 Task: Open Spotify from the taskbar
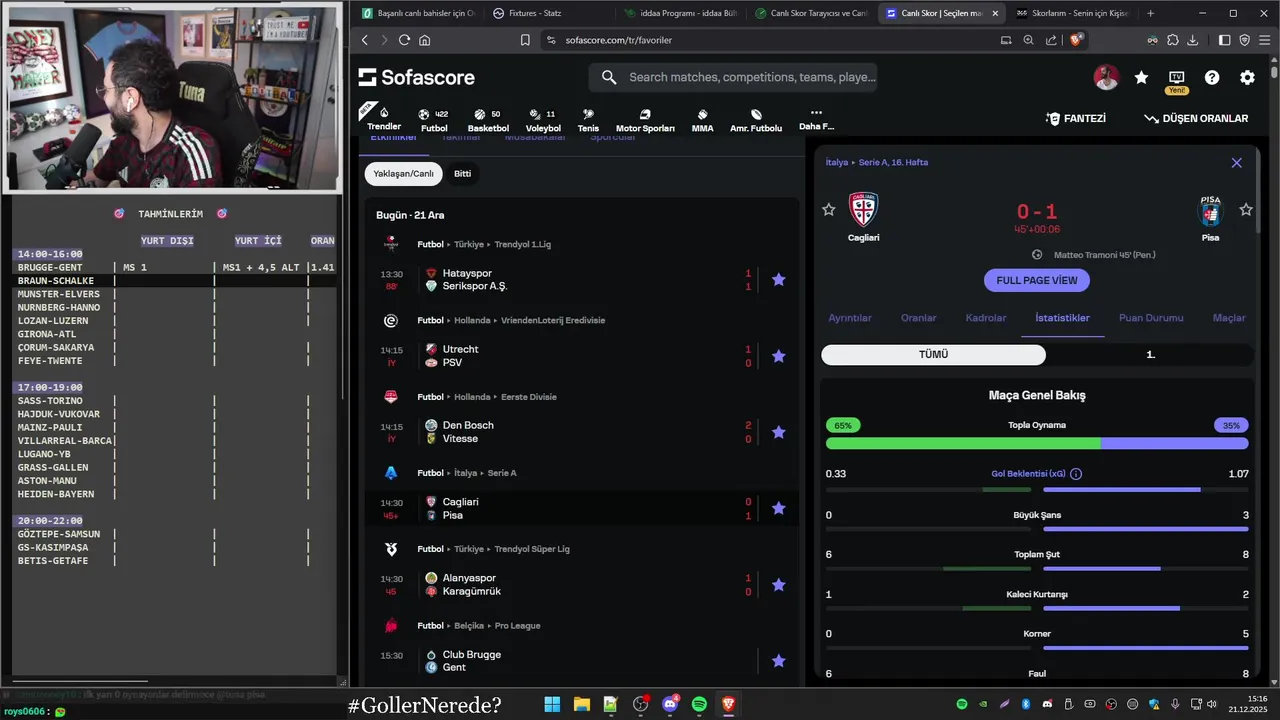point(699,705)
